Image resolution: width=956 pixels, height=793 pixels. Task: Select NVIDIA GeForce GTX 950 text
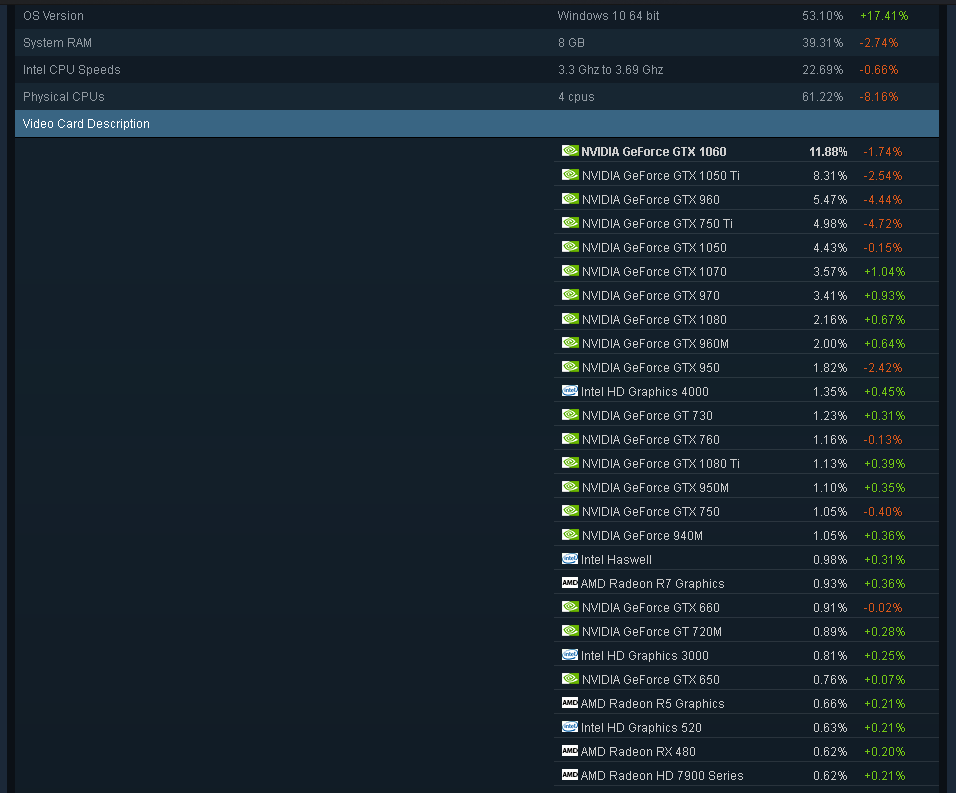click(x=651, y=368)
